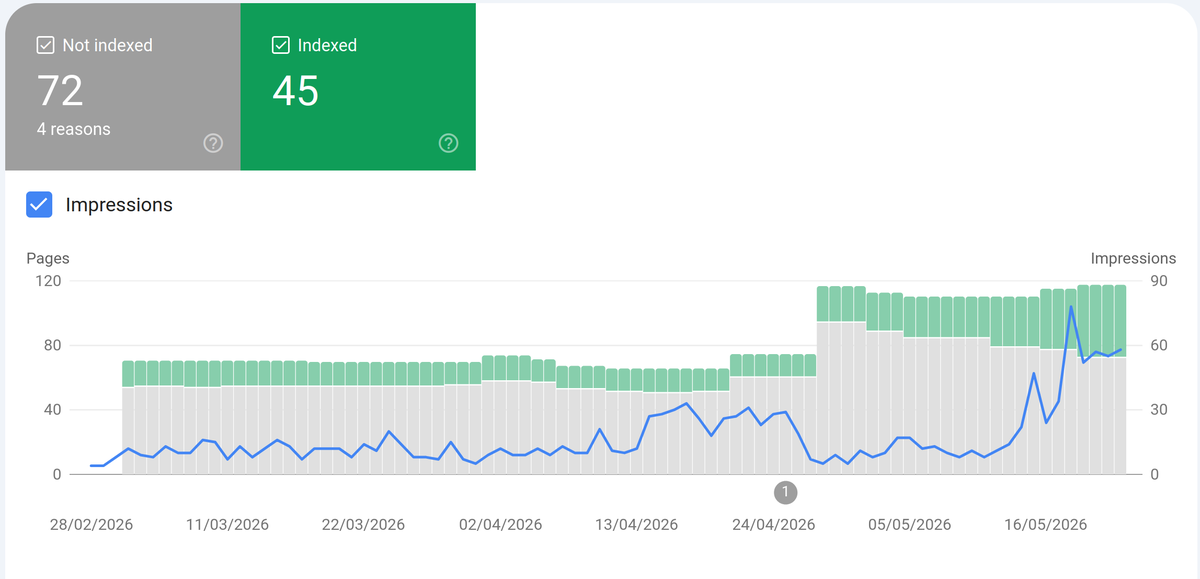Click the 90 impressions axis value

1159,281
